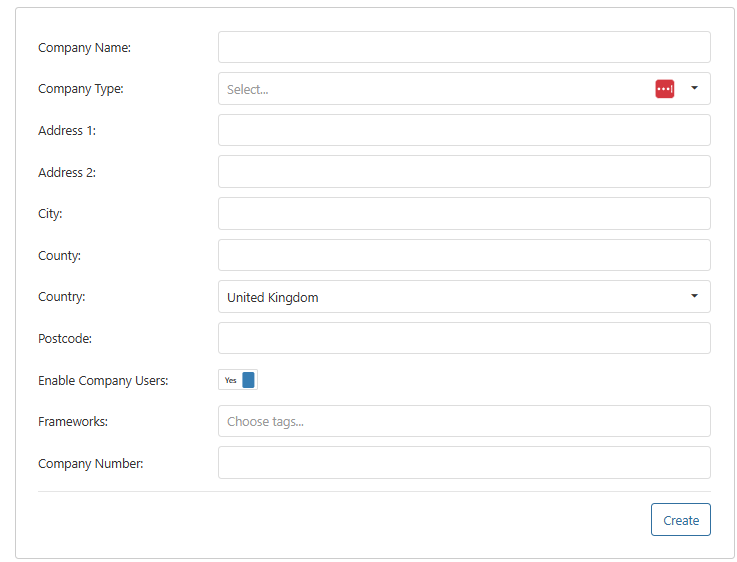
Task: Click the Company Number label
Action: coord(91,464)
